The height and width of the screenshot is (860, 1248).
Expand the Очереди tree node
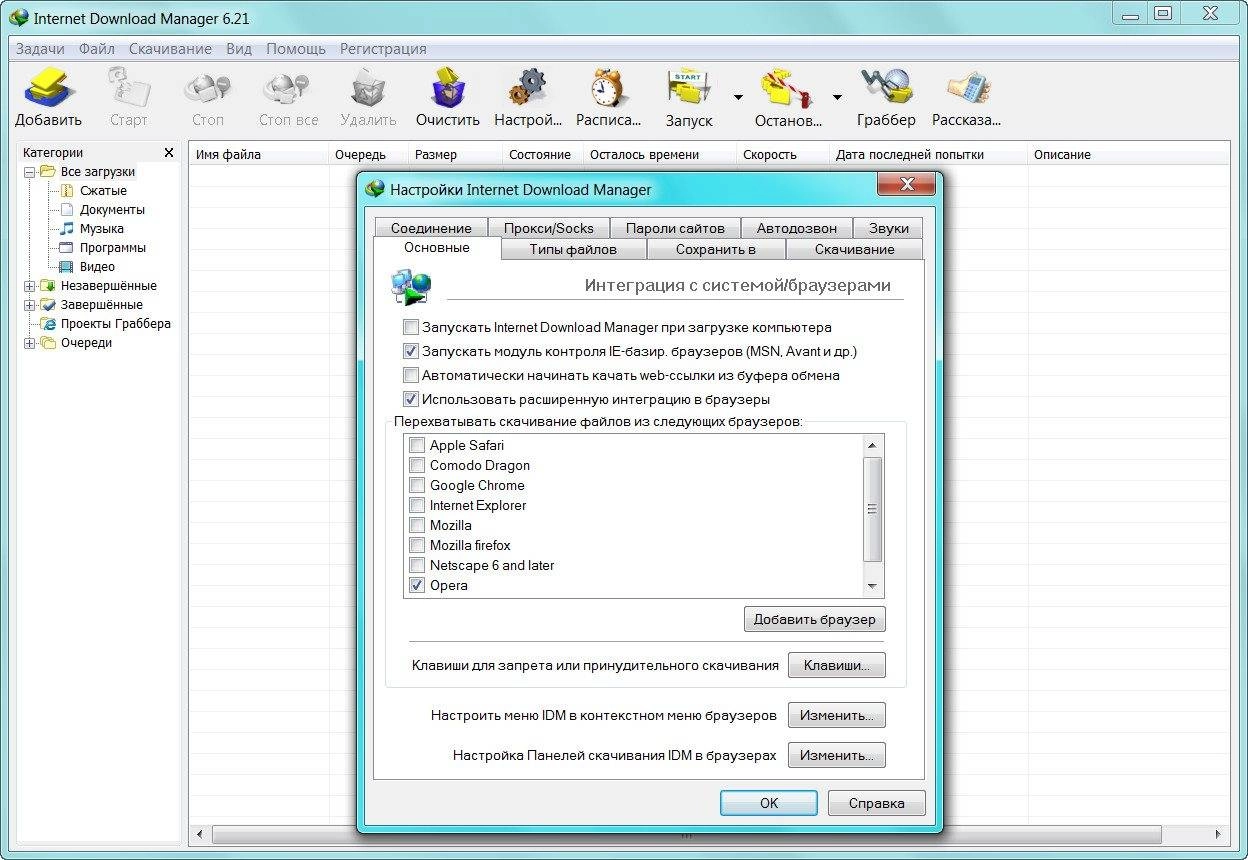[29, 343]
